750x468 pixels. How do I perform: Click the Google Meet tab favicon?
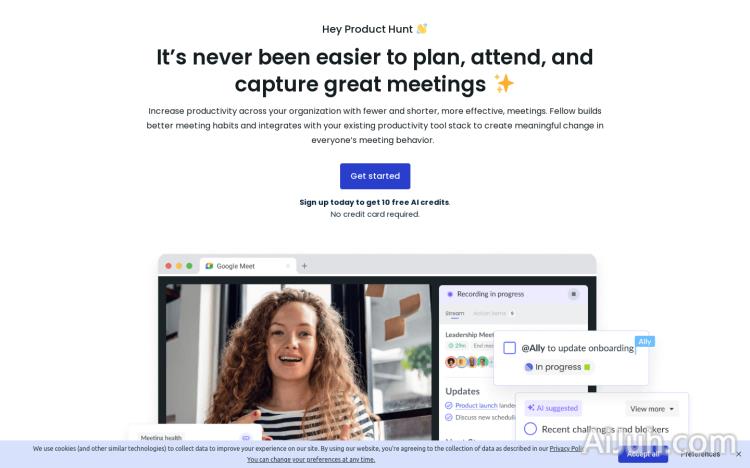[209, 266]
